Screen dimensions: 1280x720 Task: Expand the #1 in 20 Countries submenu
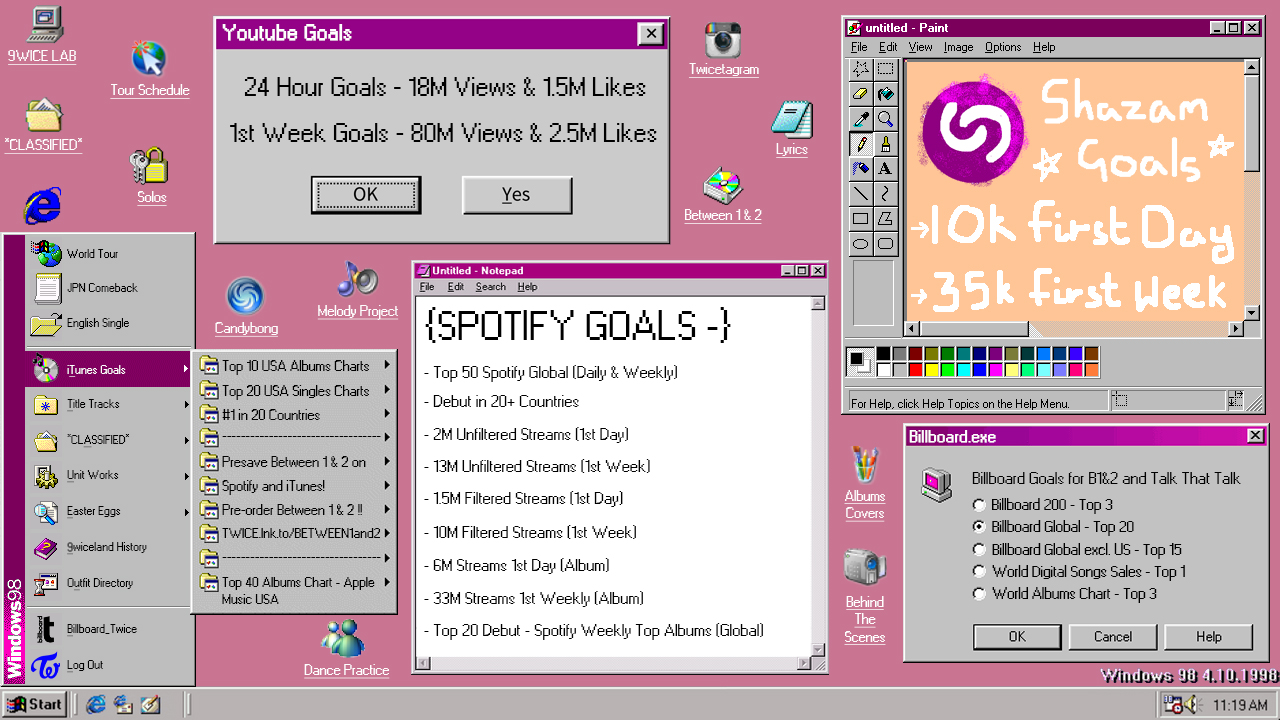pos(296,415)
